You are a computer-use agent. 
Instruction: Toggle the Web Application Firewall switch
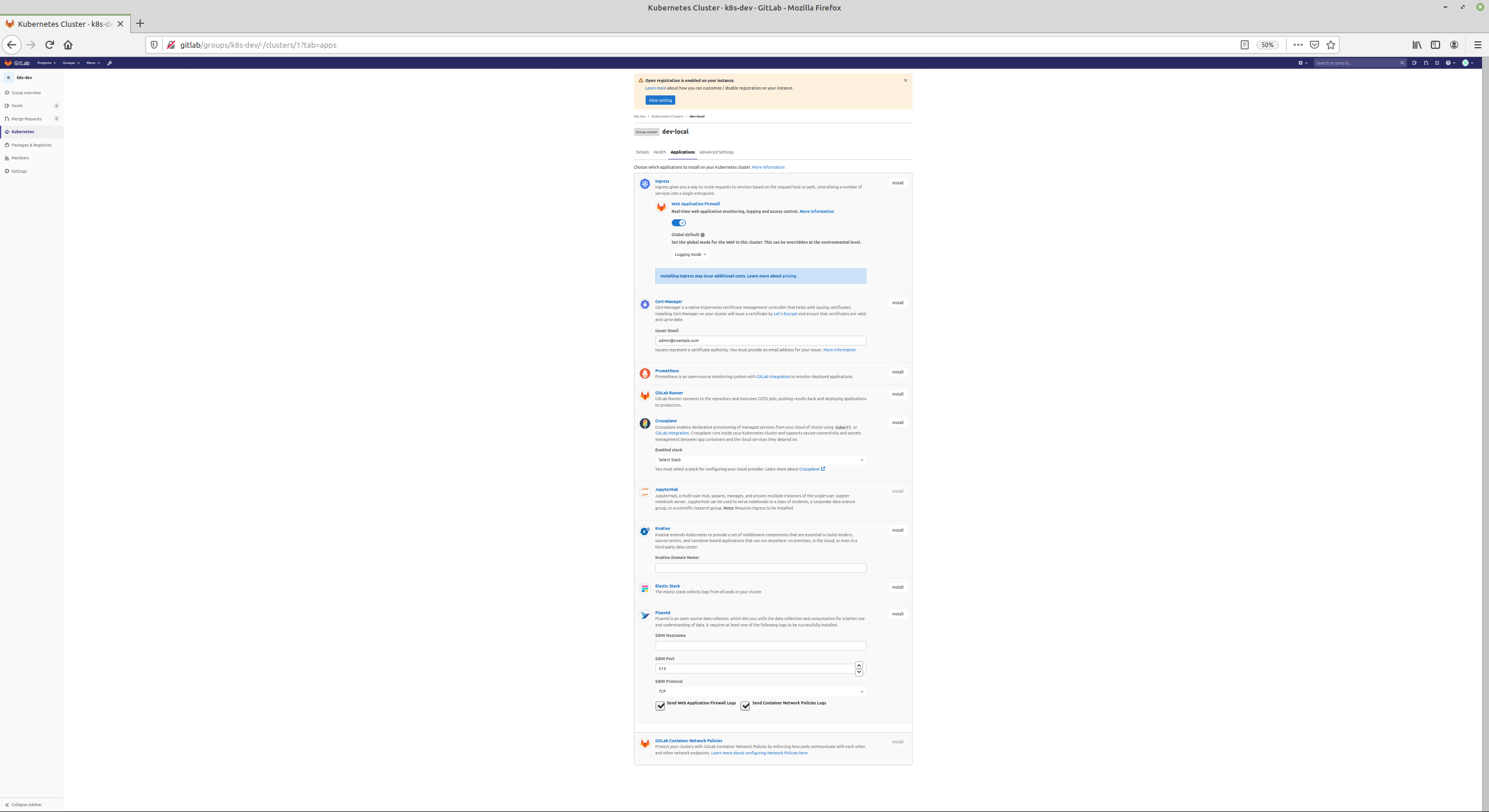click(x=678, y=223)
